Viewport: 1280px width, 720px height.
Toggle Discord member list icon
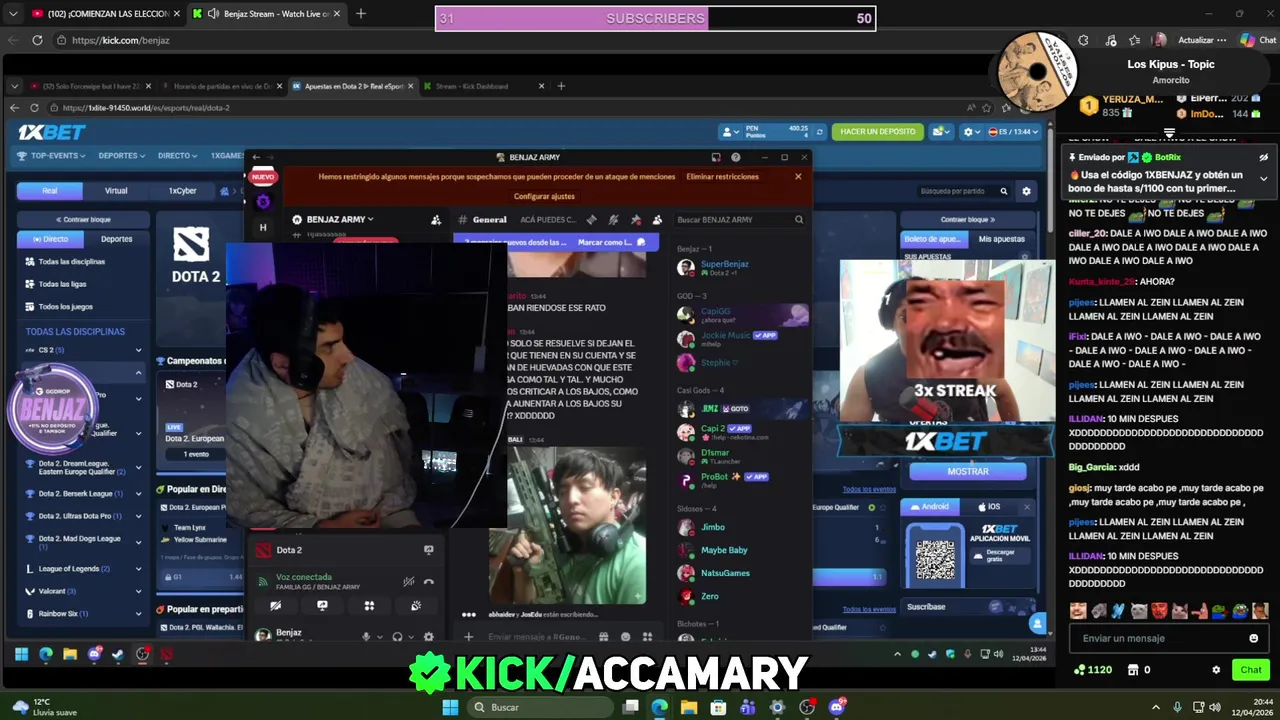point(657,220)
